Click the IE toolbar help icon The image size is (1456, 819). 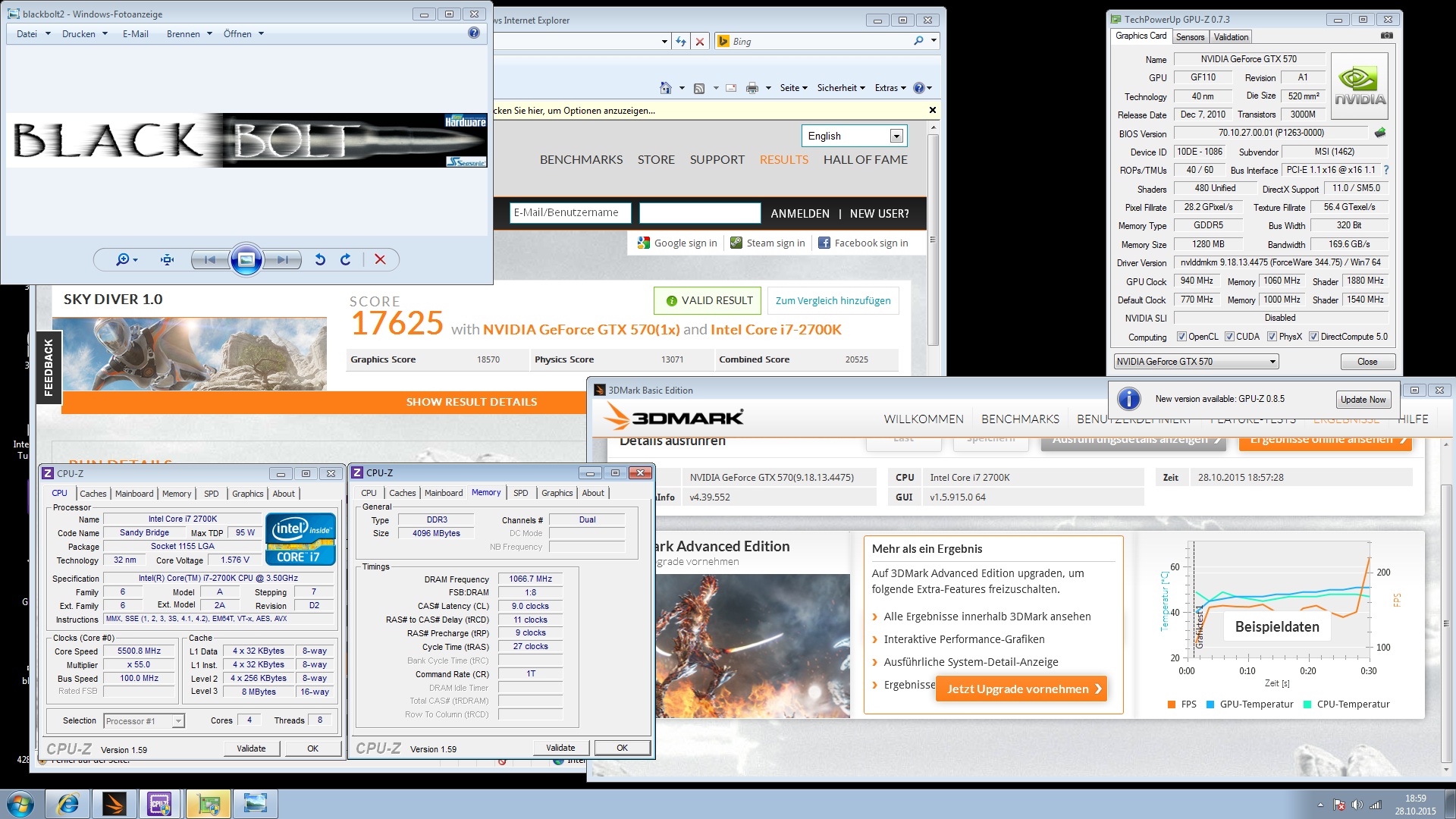pyautogui.click(x=919, y=88)
